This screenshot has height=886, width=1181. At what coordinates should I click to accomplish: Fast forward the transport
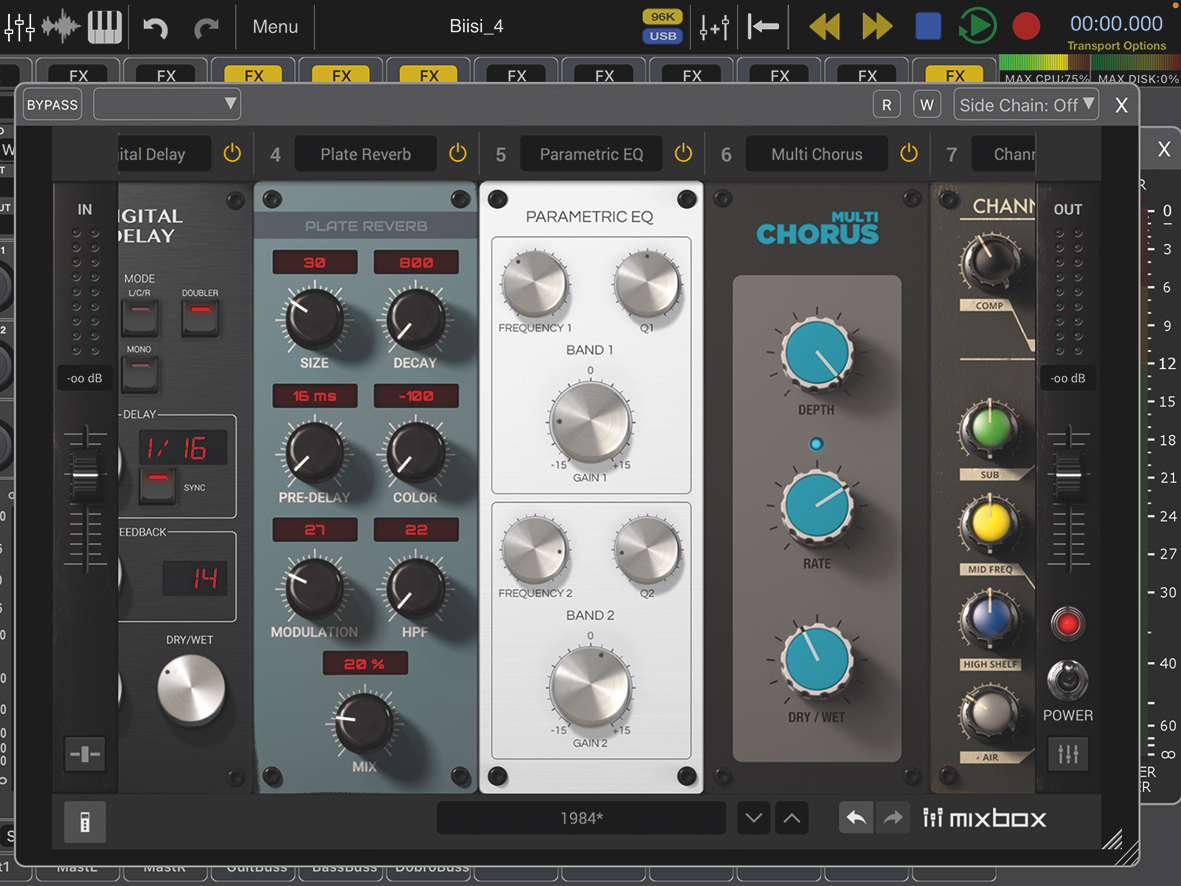coord(877,26)
